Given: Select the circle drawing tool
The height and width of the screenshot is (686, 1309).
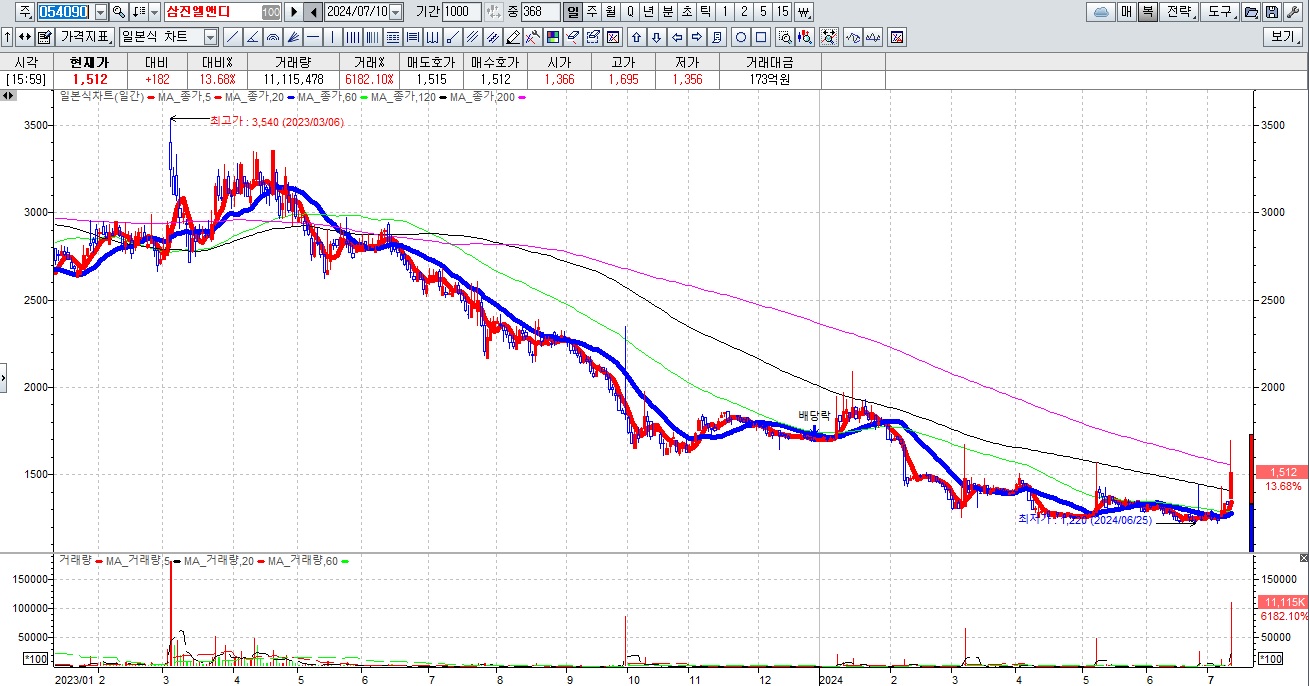Looking at the screenshot, I should point(741,37).
